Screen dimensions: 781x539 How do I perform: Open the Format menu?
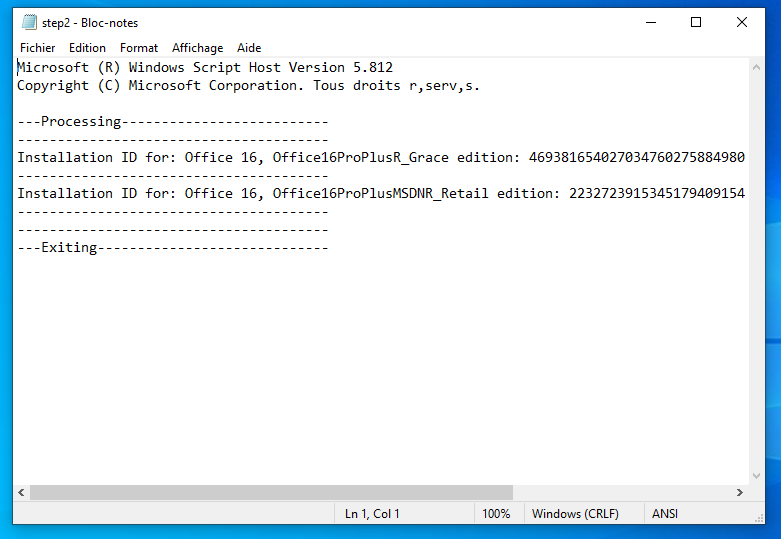pyautogui.click(x=138, y=48)
